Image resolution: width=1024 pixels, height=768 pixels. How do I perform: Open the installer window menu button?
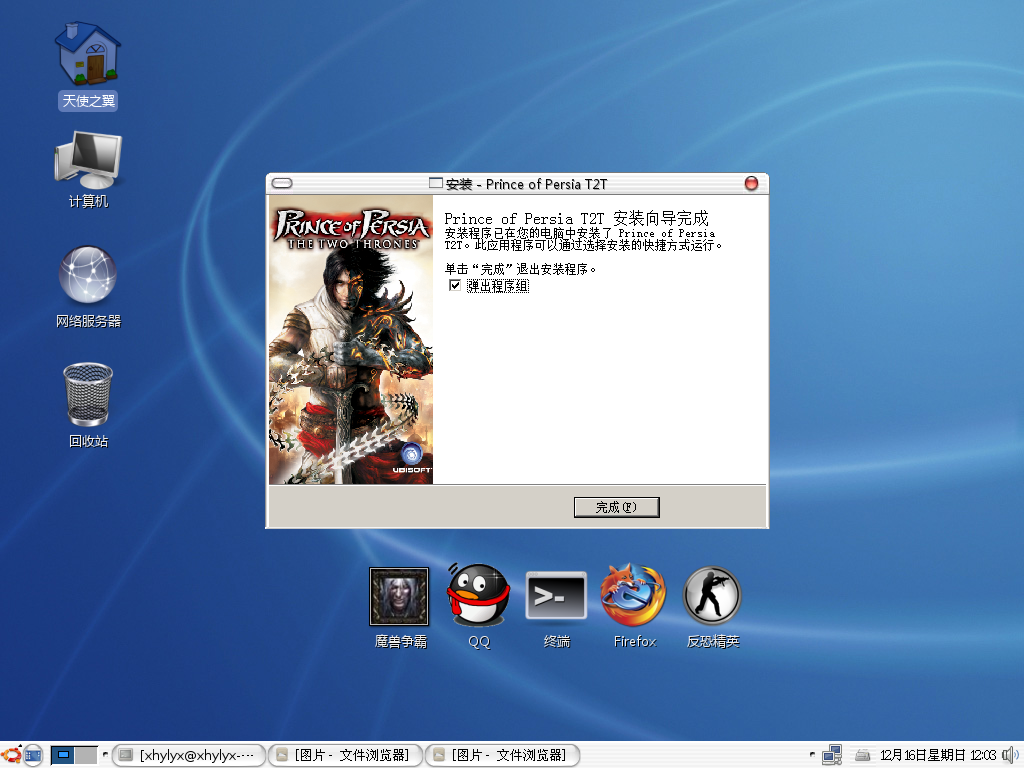point(282,184)
